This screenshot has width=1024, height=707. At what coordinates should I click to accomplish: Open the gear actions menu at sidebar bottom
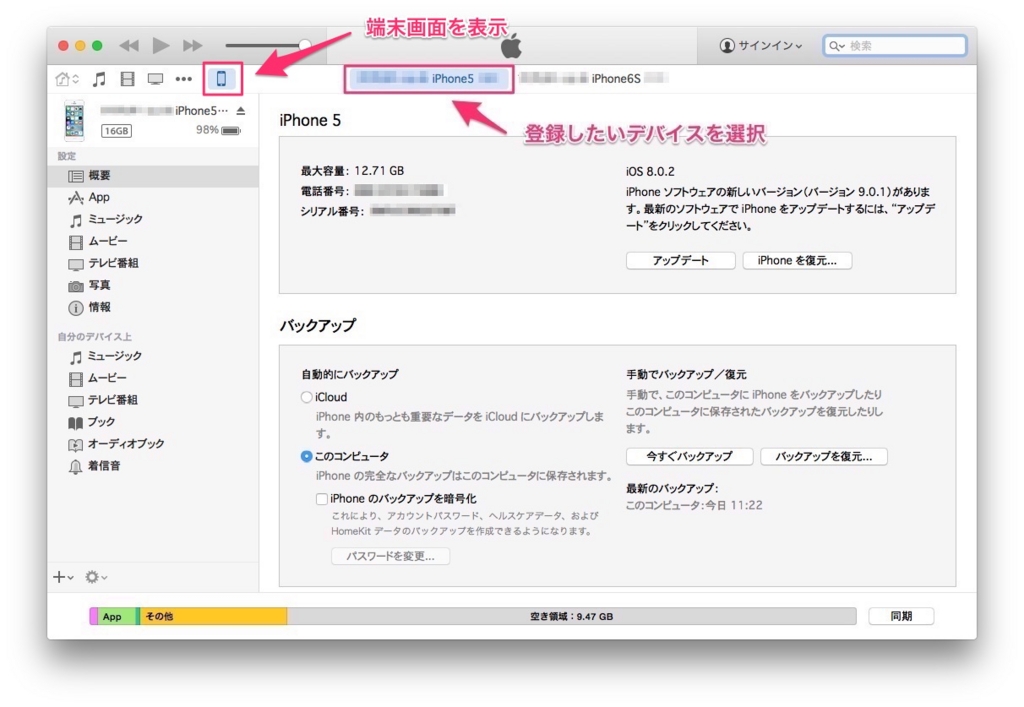click(96, 577)
